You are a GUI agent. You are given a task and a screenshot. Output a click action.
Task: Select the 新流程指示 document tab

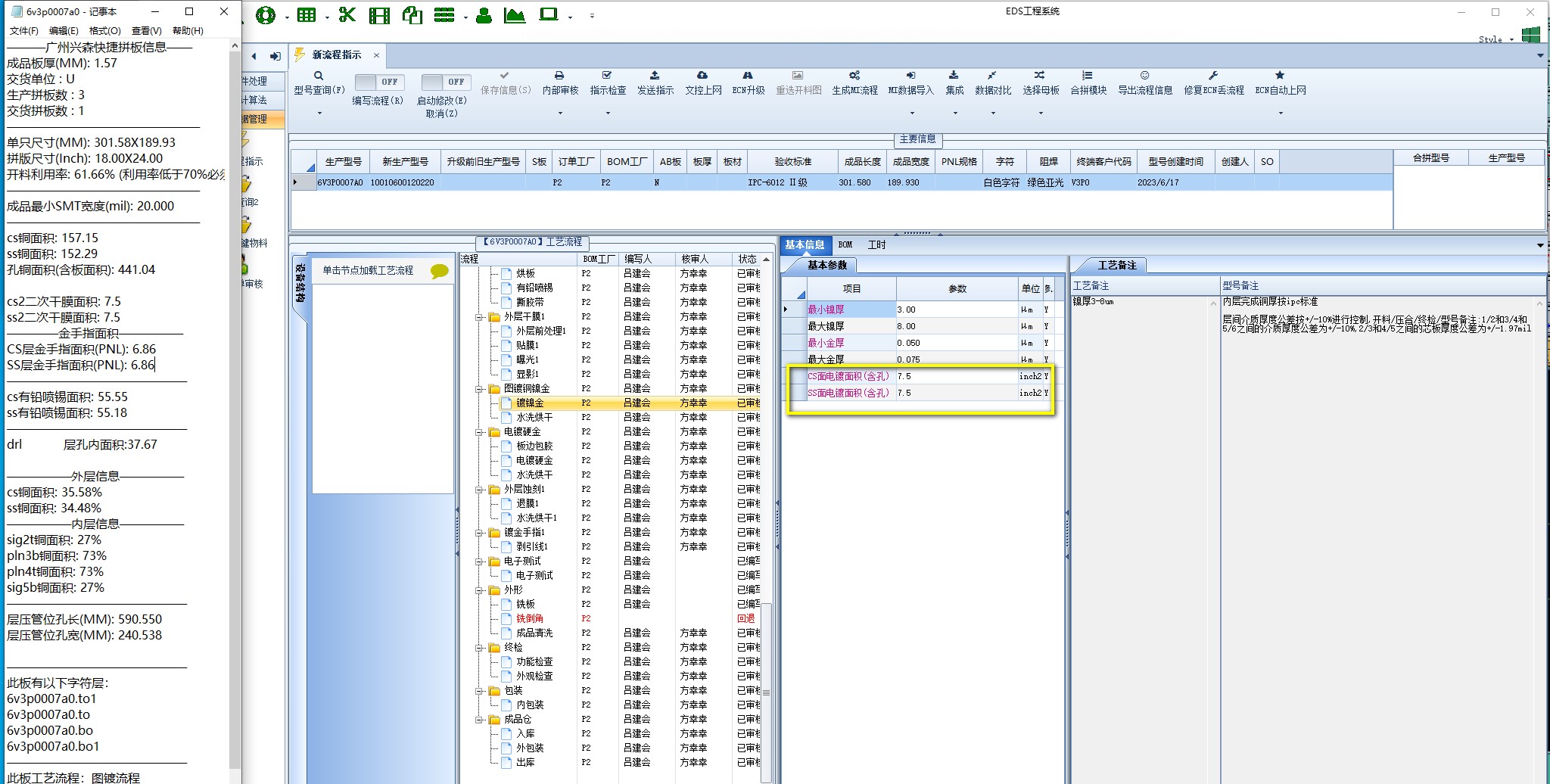(x=336, y=55)
